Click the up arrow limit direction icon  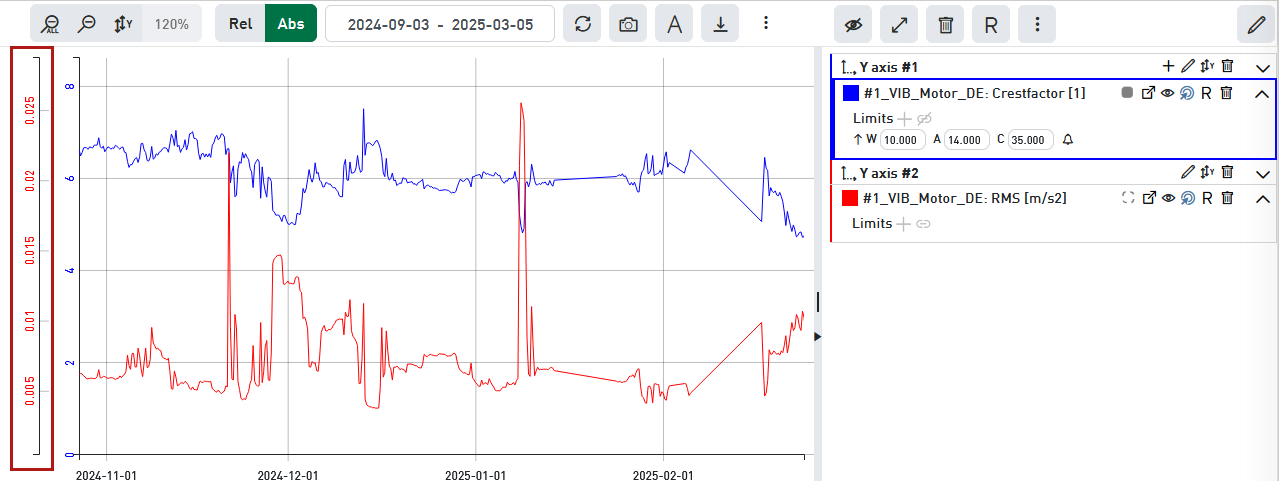(857, 139)
